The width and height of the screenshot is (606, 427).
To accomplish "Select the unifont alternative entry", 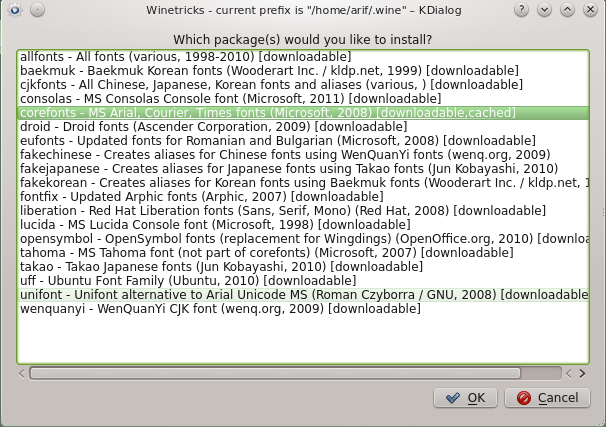I will tap(303, 294).
